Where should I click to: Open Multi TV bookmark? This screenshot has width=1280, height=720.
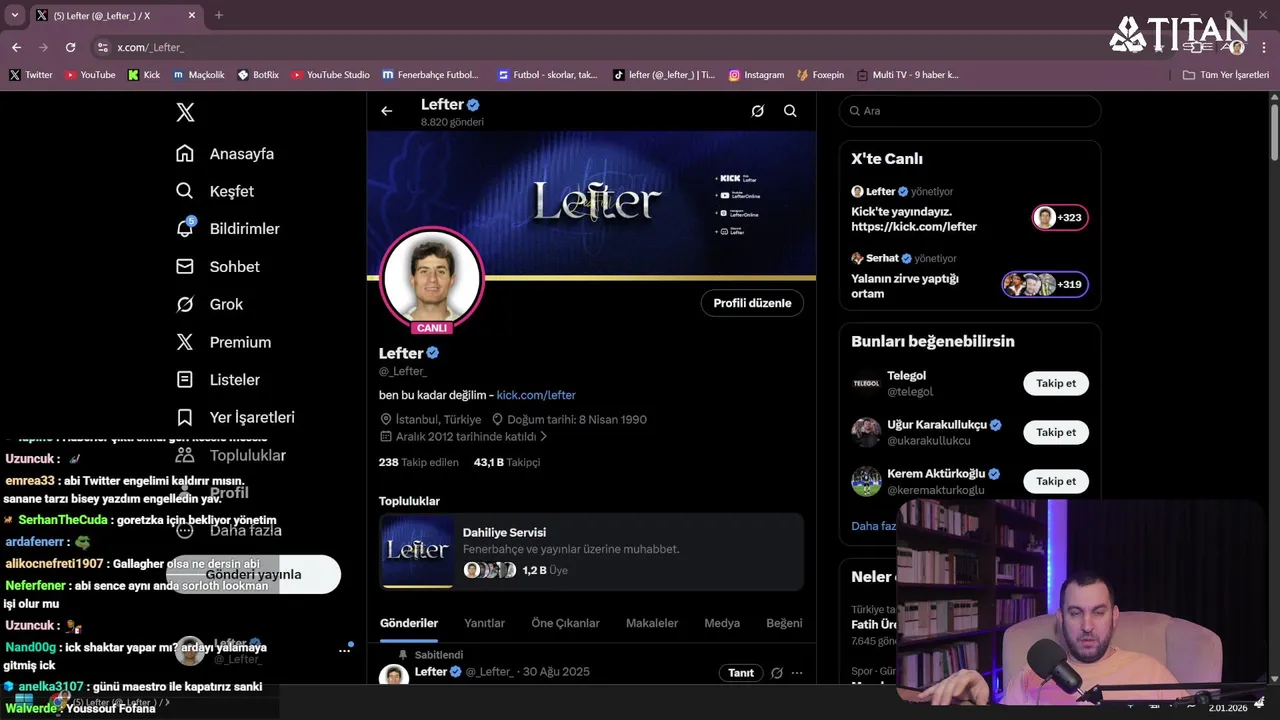coord(908,75)
